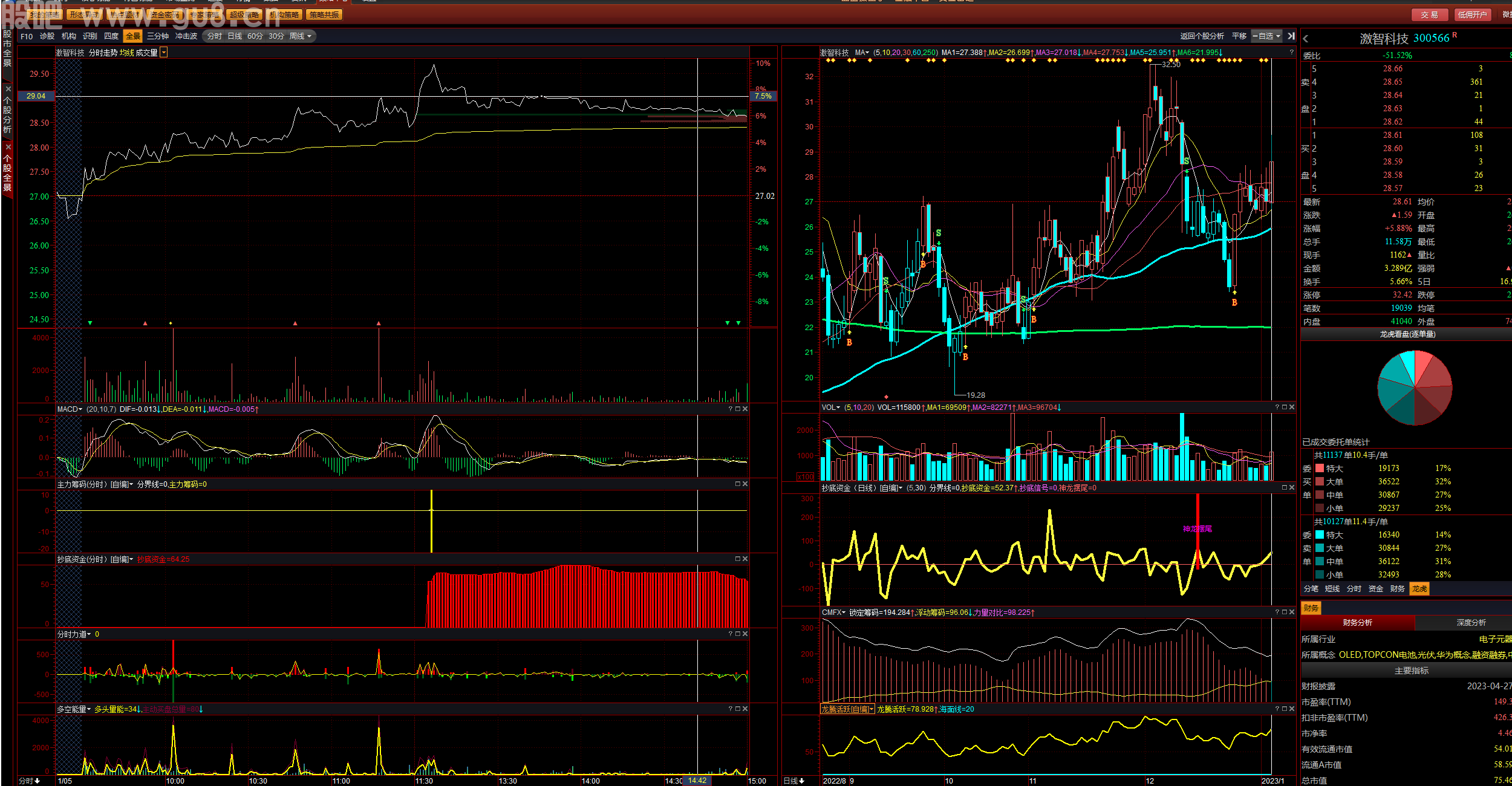Maximize the MACD sub-panel
Viewport: 1512px width, 786px height.
click(738, 409)
